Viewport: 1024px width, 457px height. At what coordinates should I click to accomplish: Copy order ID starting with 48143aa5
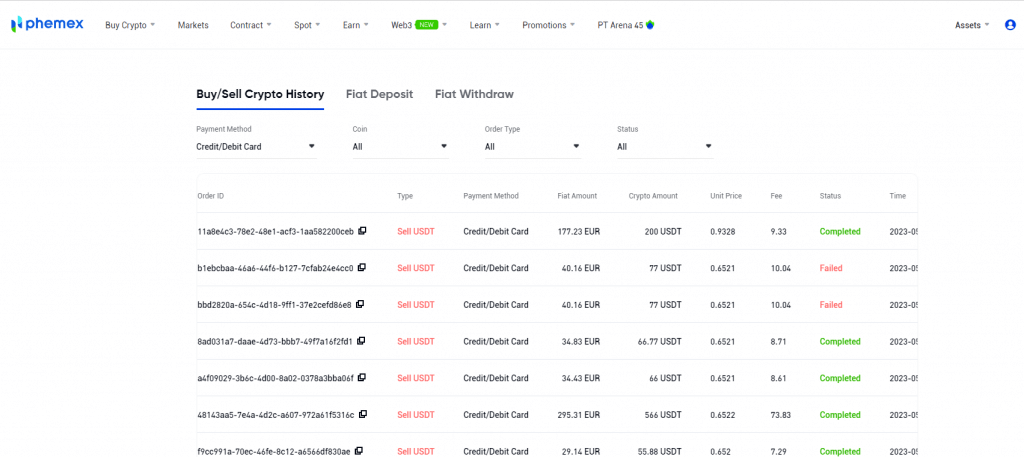click(363, 414)
